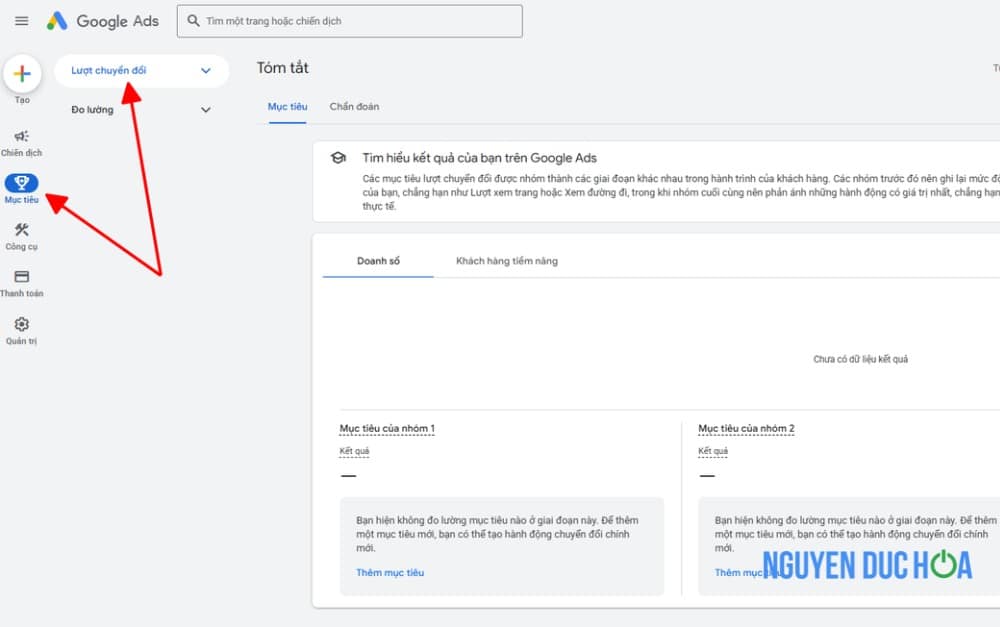Click the Mục tiêu trophy icon
This screenshot has height=627, width=1000.
point(21,184)
